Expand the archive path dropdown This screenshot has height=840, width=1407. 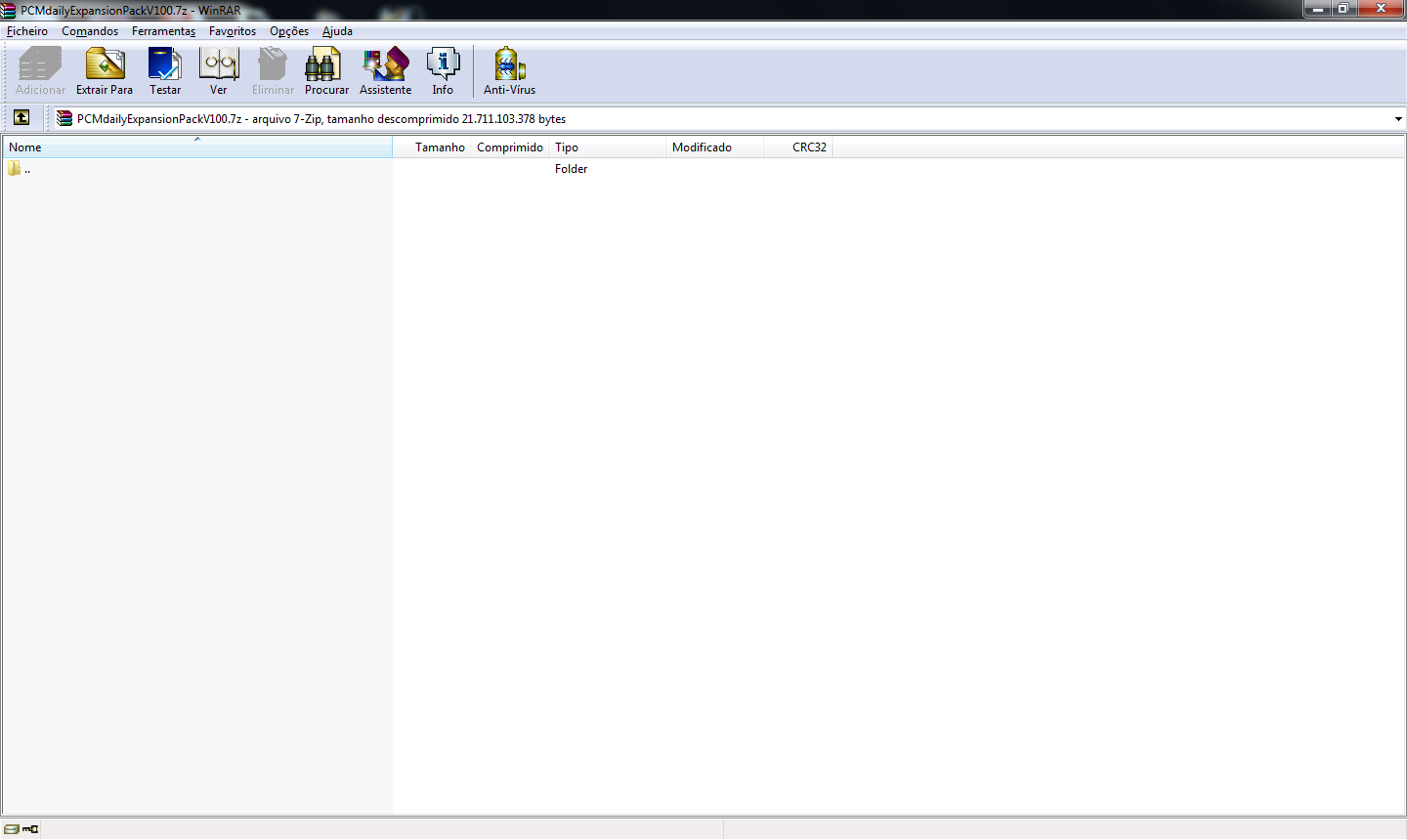[1397, 119]
